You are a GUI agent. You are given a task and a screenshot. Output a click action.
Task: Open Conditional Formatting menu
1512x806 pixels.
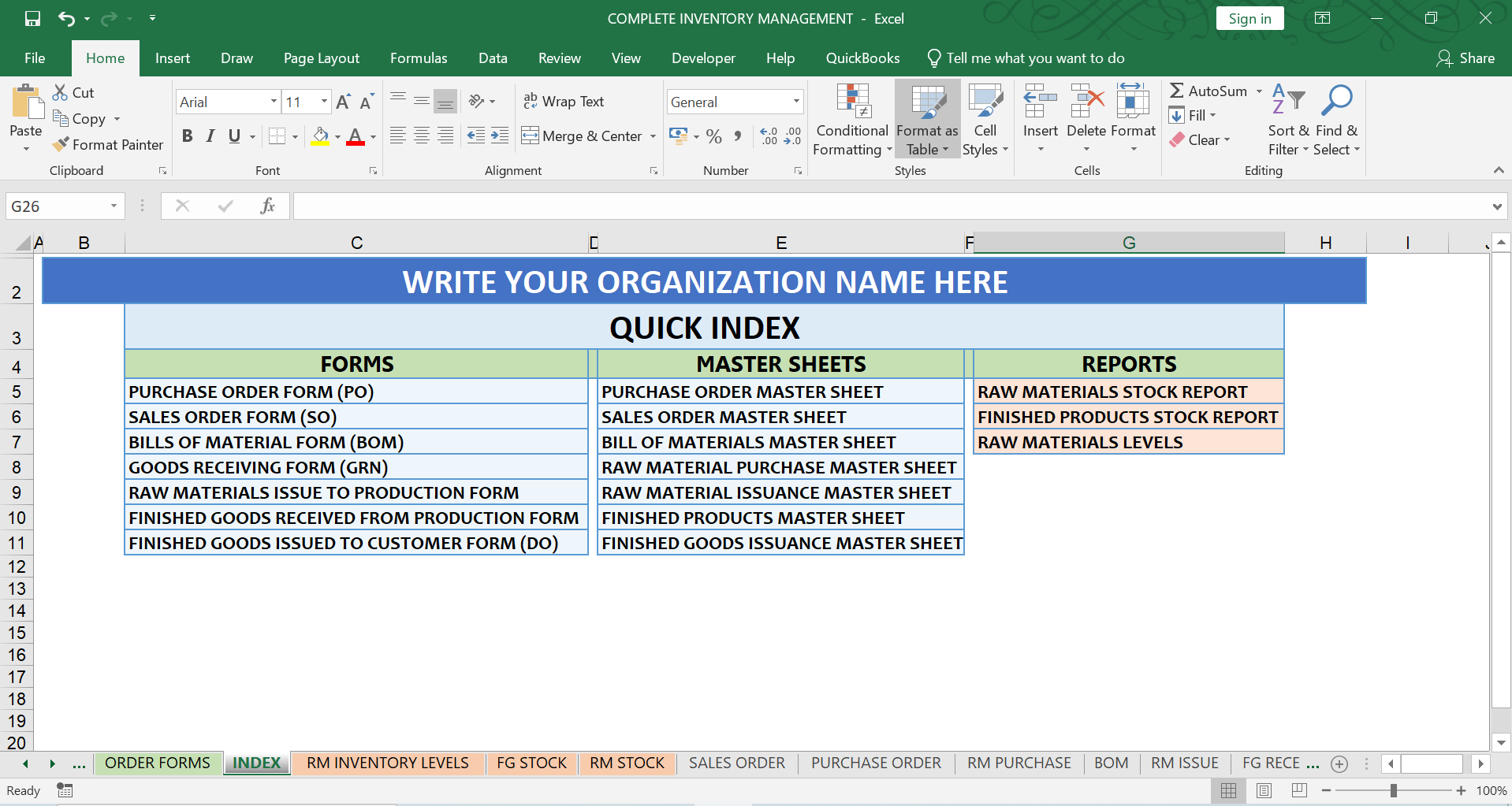tap(852, 120)
